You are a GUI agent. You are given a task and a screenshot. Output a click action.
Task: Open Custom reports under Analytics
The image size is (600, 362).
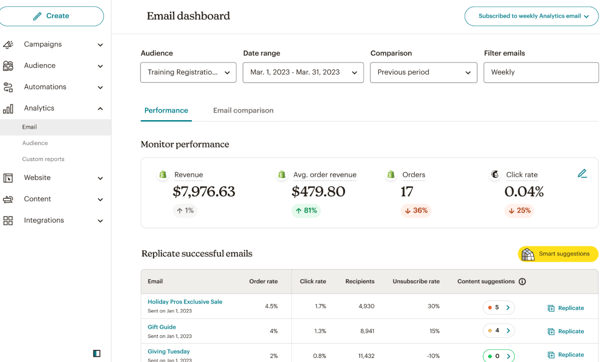click(43, 159)
